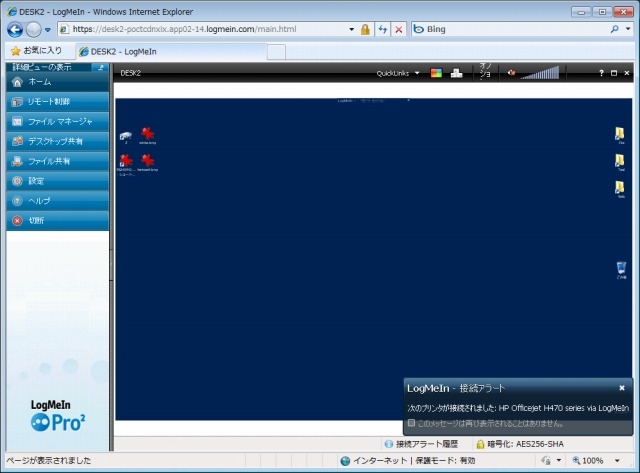Click the question mark help icon in the toolbar
Screen dimensions: 640x473
click(601, 73)
